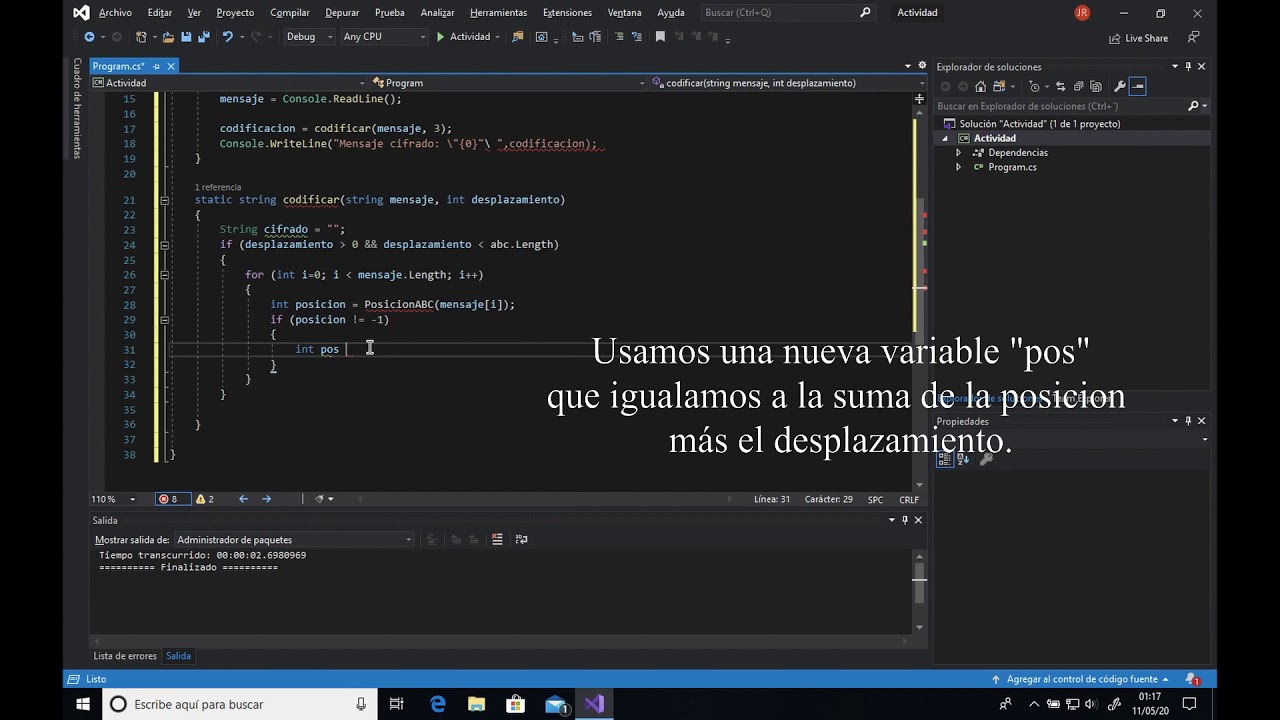Screen dimensions: 1280x720
Task: Open the Archivo menu
Action: pos(115,13)
